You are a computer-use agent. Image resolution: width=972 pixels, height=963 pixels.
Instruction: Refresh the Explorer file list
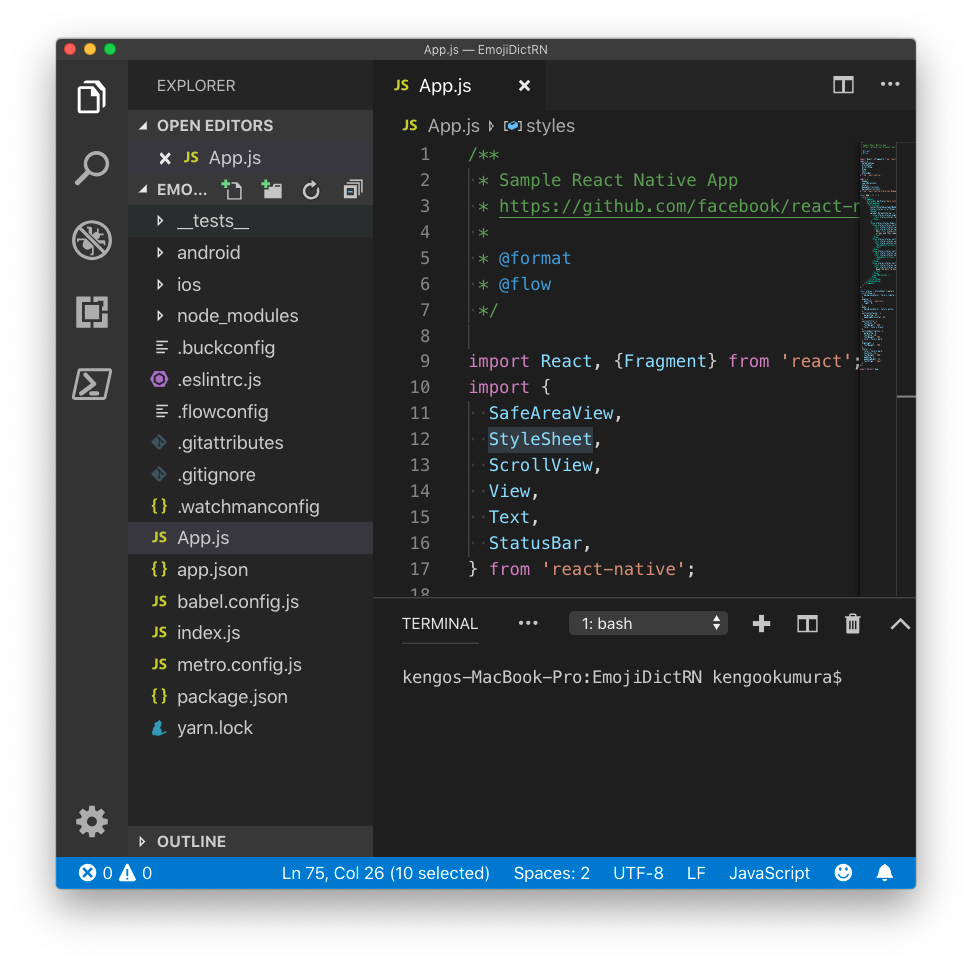312,189
